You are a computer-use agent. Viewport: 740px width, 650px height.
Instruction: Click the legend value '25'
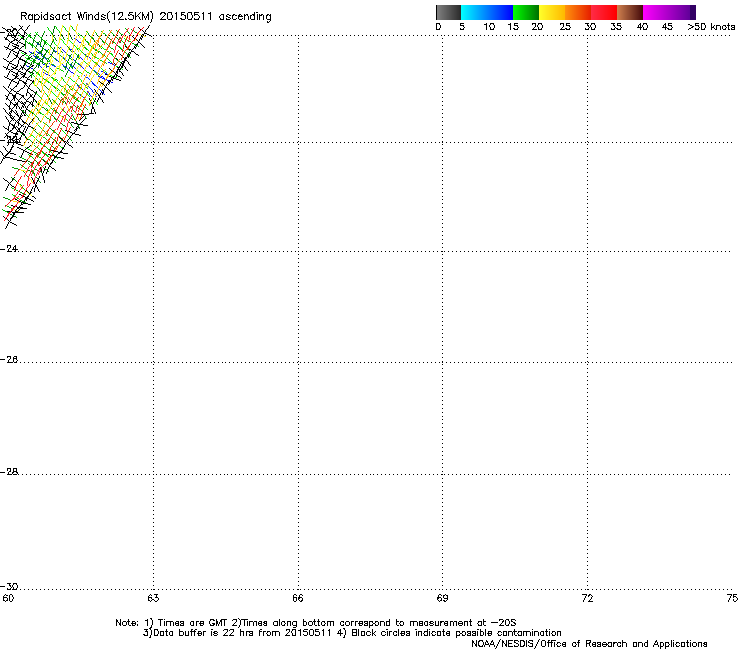565,27
